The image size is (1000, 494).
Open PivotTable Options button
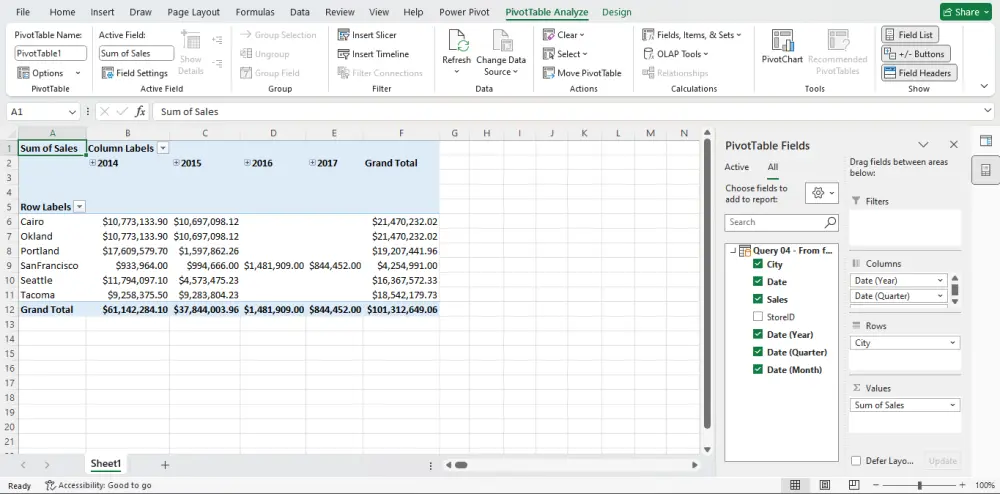pos(48,73)
